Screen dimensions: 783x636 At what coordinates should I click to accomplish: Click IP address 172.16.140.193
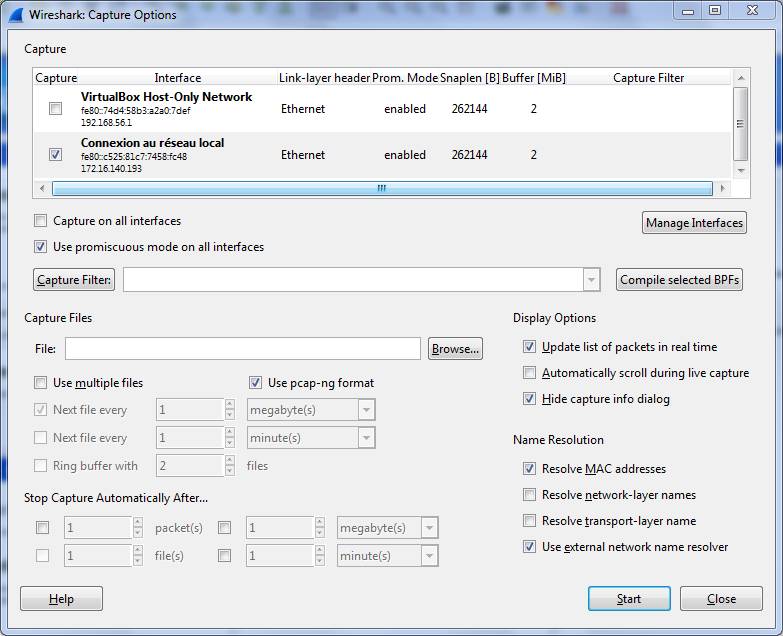click(x=111, y=169)
